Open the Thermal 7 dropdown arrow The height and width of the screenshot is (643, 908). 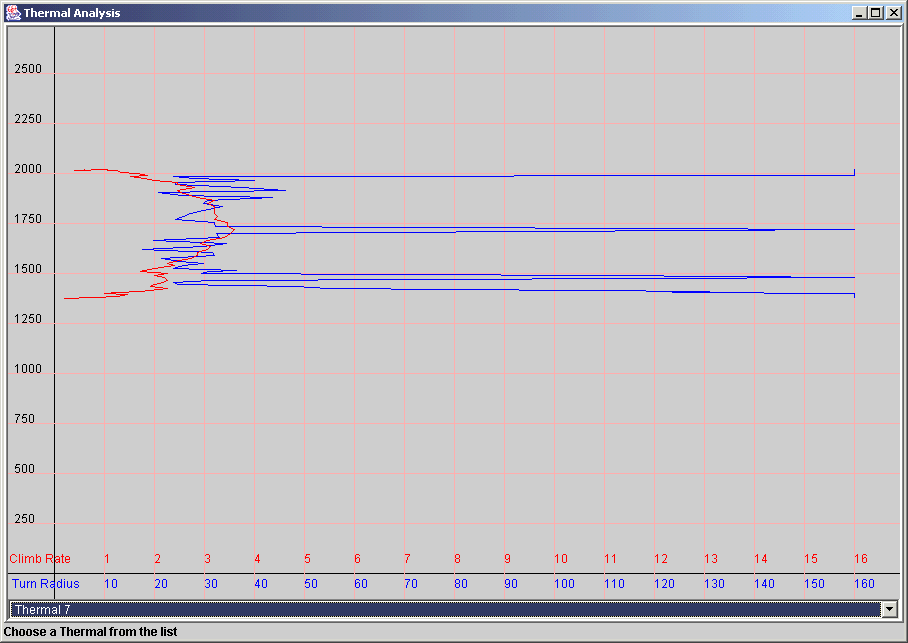click(888, 609)
